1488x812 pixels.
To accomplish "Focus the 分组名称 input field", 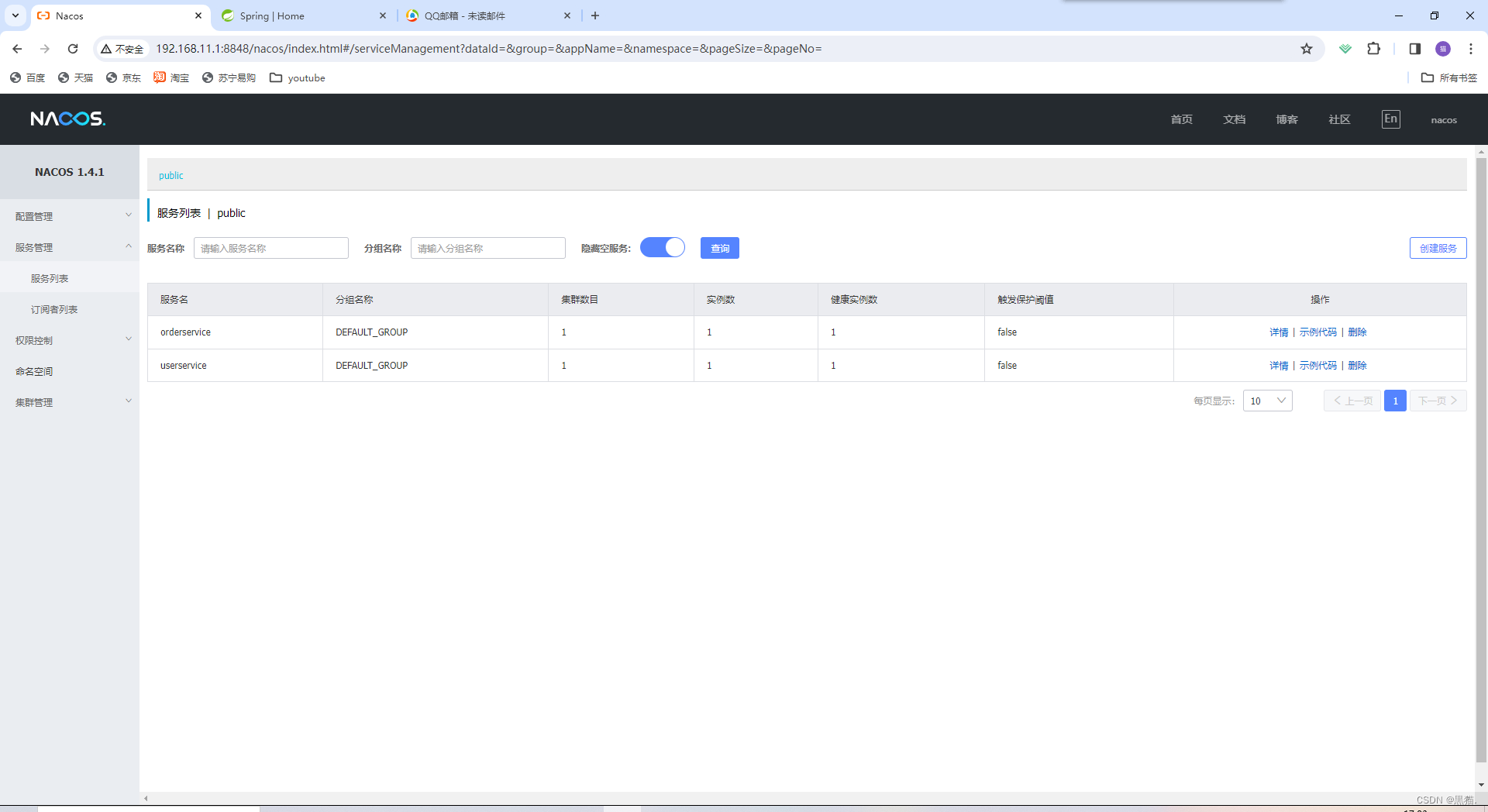I will 488,248.
